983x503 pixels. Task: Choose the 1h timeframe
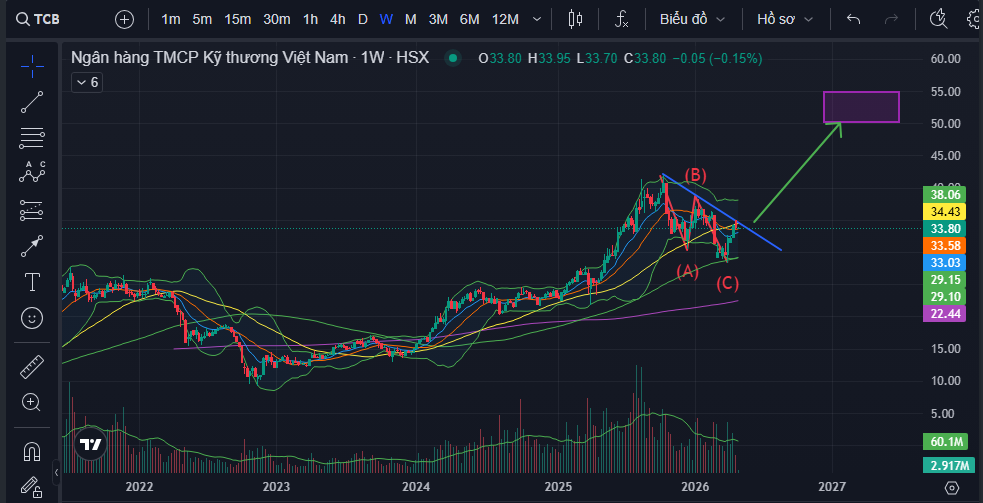pos(310,19)
